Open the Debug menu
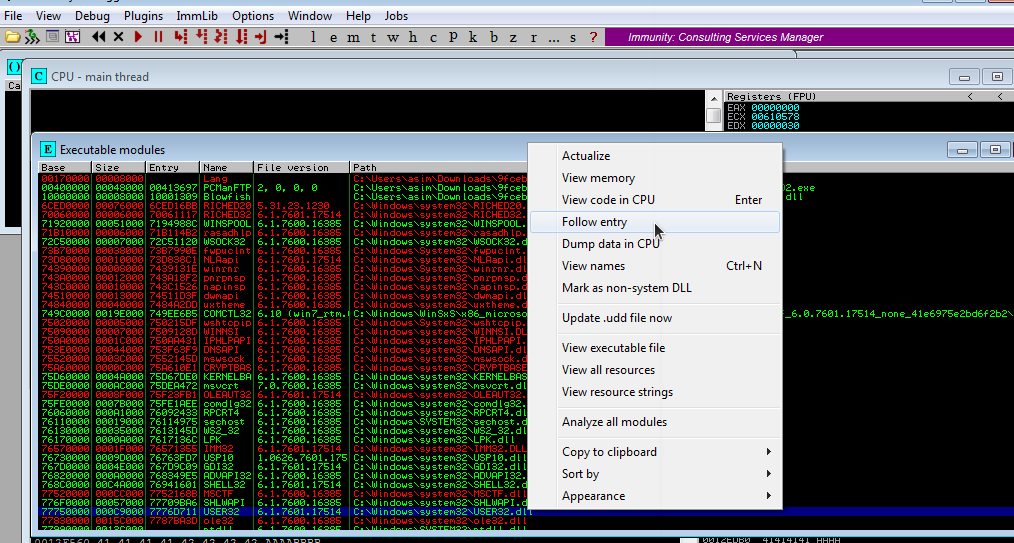This screenshot has height=543, width=1014. 92,16
